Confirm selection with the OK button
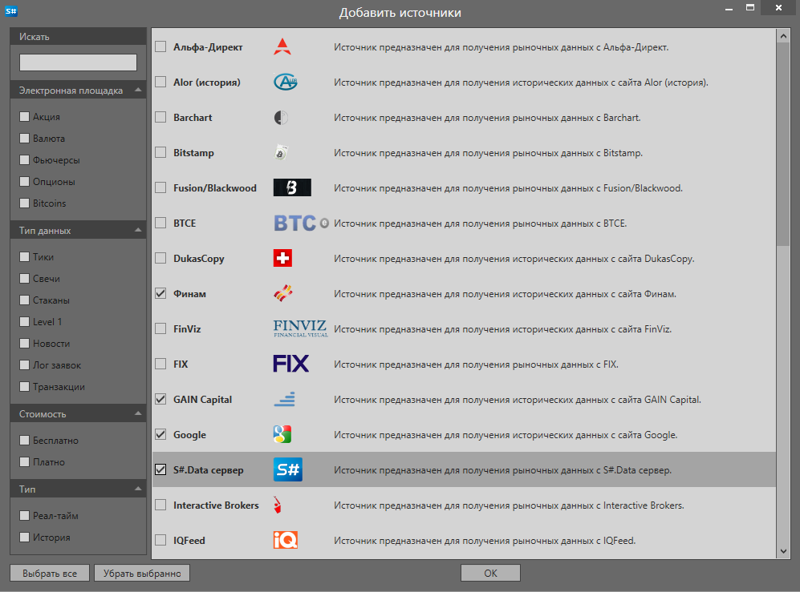 click(490, 573)
